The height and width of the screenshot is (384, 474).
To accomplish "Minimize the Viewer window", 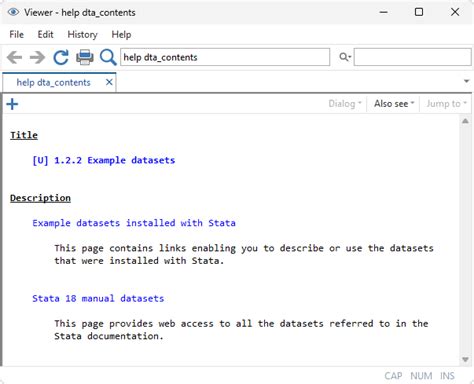I will (384, 12).
